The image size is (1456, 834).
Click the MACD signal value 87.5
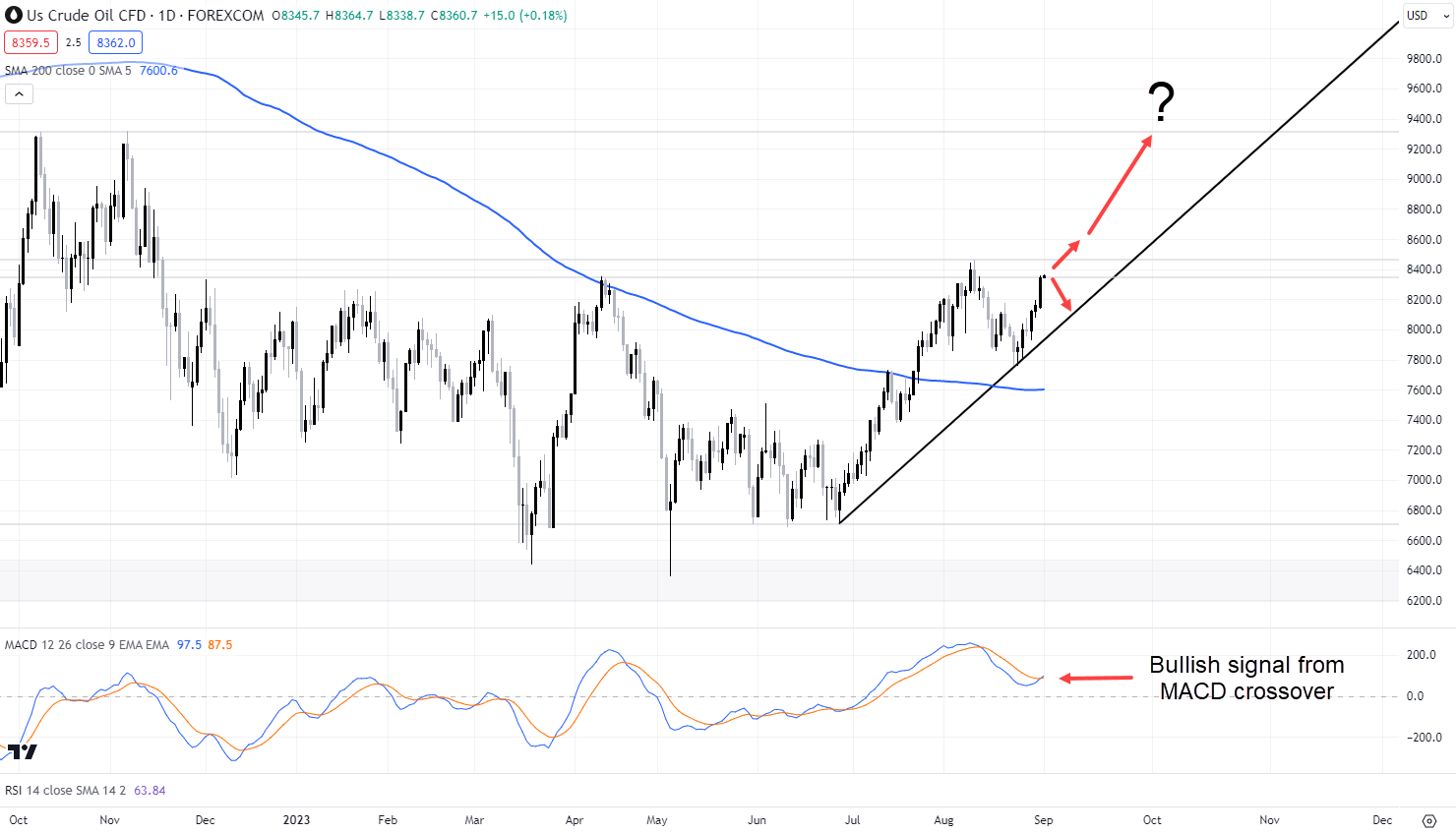pos(220,645)
